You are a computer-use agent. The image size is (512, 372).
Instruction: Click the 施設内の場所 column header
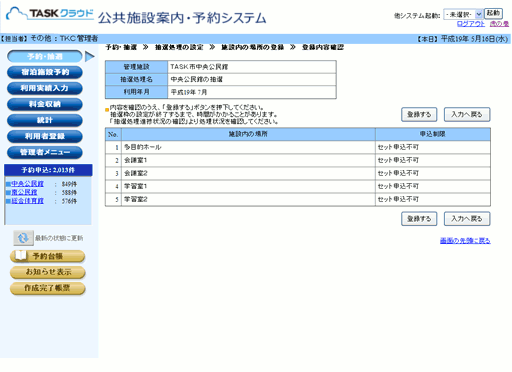point(248,134)
